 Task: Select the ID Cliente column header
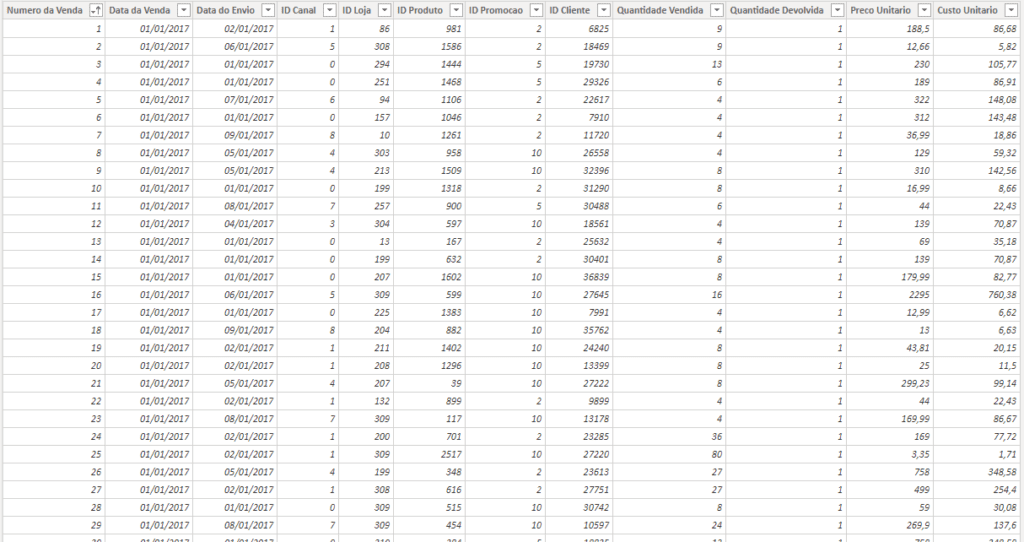(569, 10)
